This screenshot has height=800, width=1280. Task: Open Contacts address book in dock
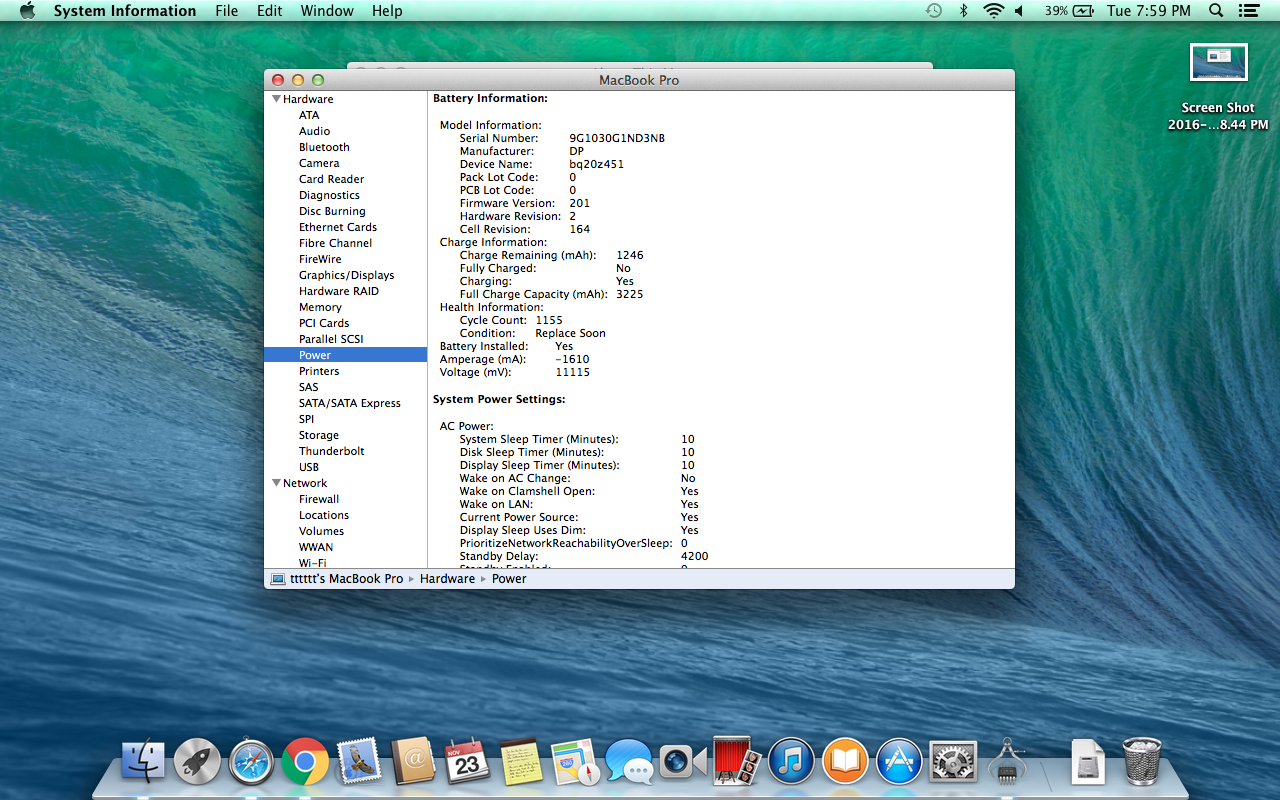(413, 762)
